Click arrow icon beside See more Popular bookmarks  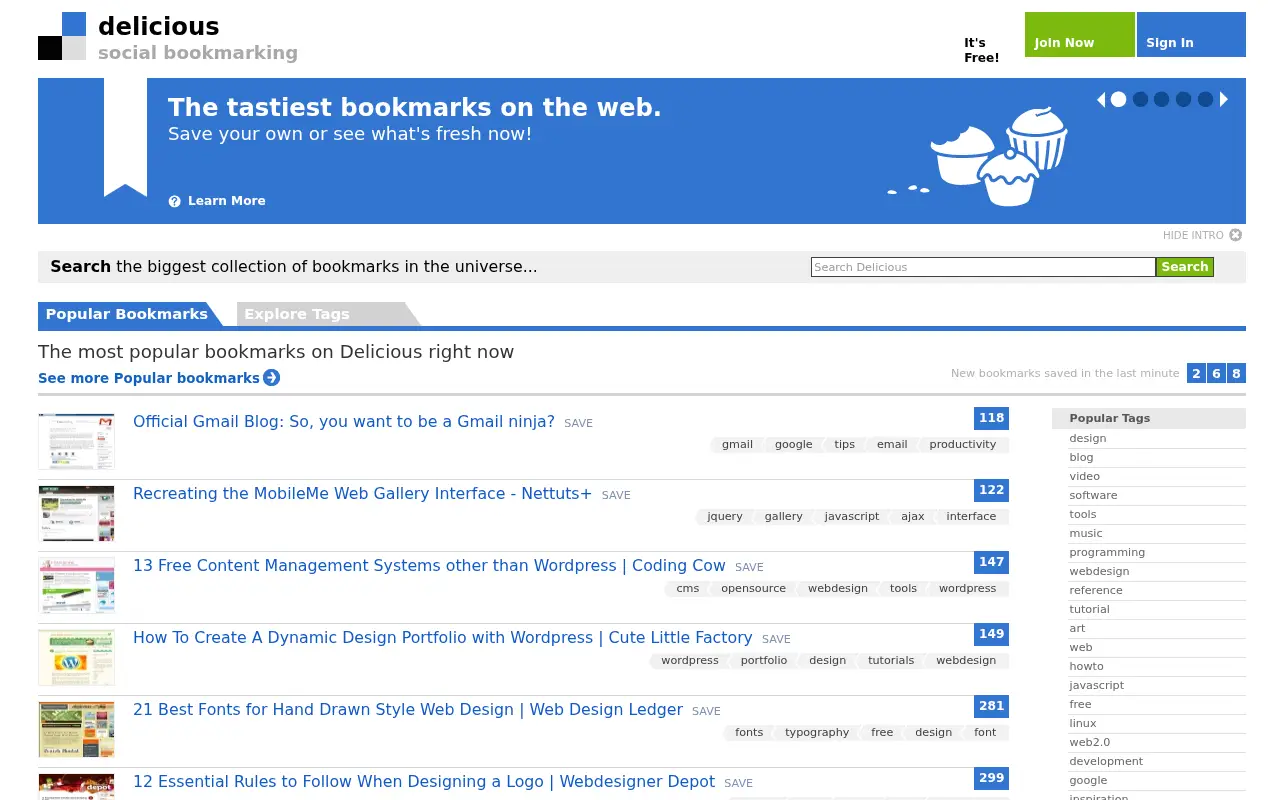(x=272, y=378)
